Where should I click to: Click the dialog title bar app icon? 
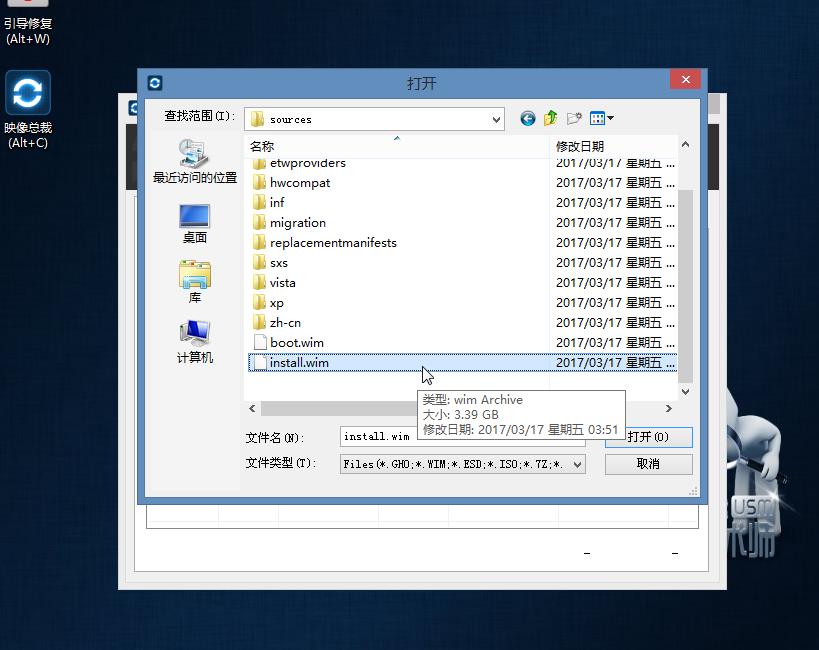pyautogui.click(x=155, y=83)
